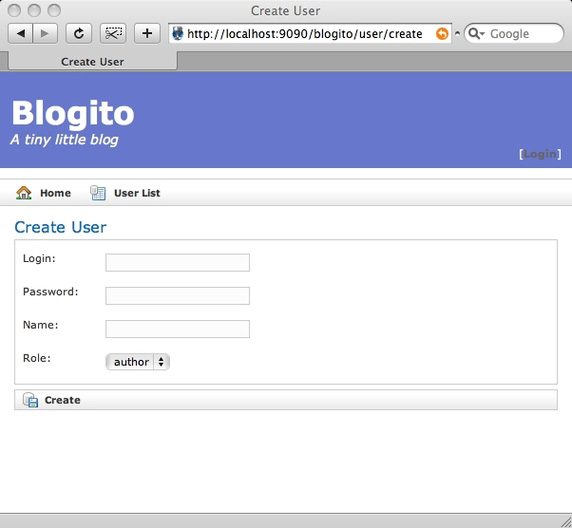Open the web clip scissors tool
Viewport: 572px width, 528px height.
click(x=113, y=34)
